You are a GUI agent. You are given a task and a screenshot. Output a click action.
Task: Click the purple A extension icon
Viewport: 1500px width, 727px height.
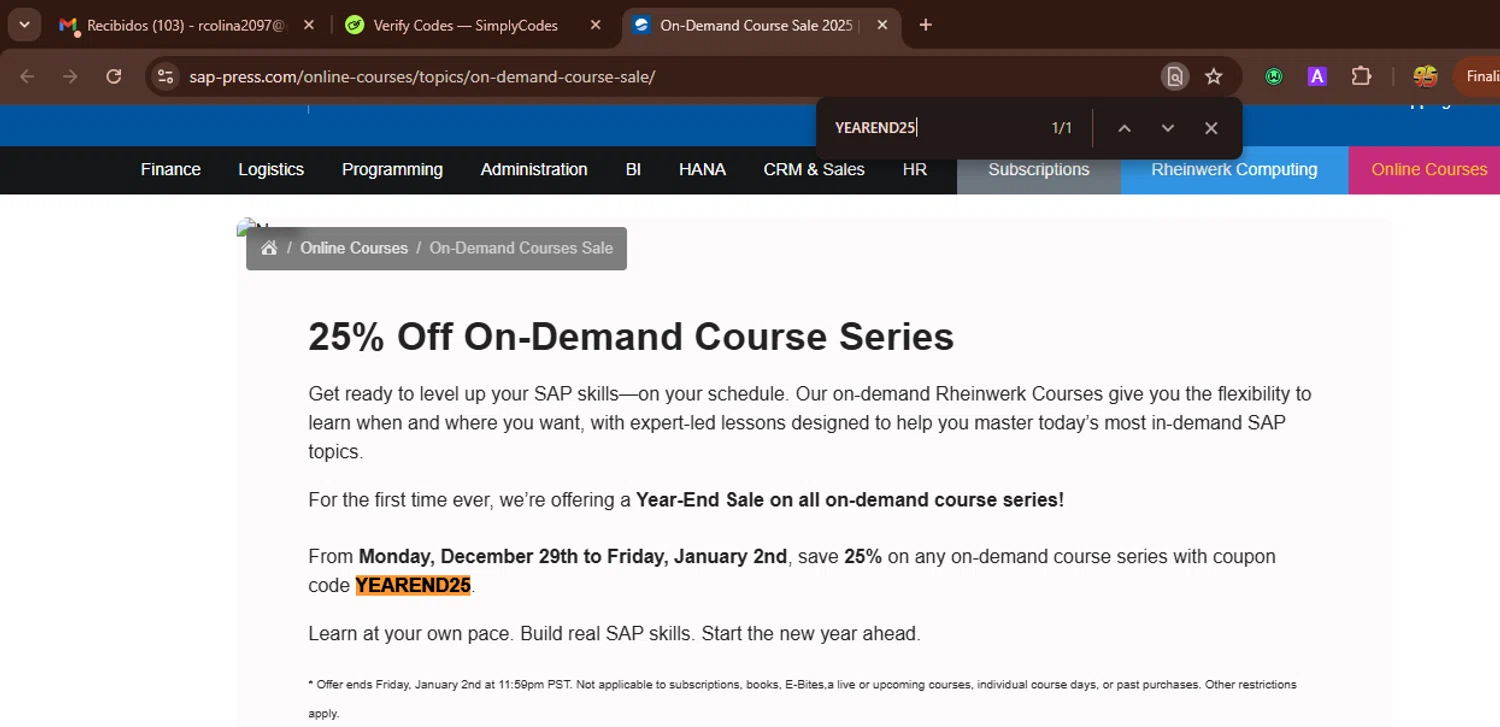(x=1317, y=77)
